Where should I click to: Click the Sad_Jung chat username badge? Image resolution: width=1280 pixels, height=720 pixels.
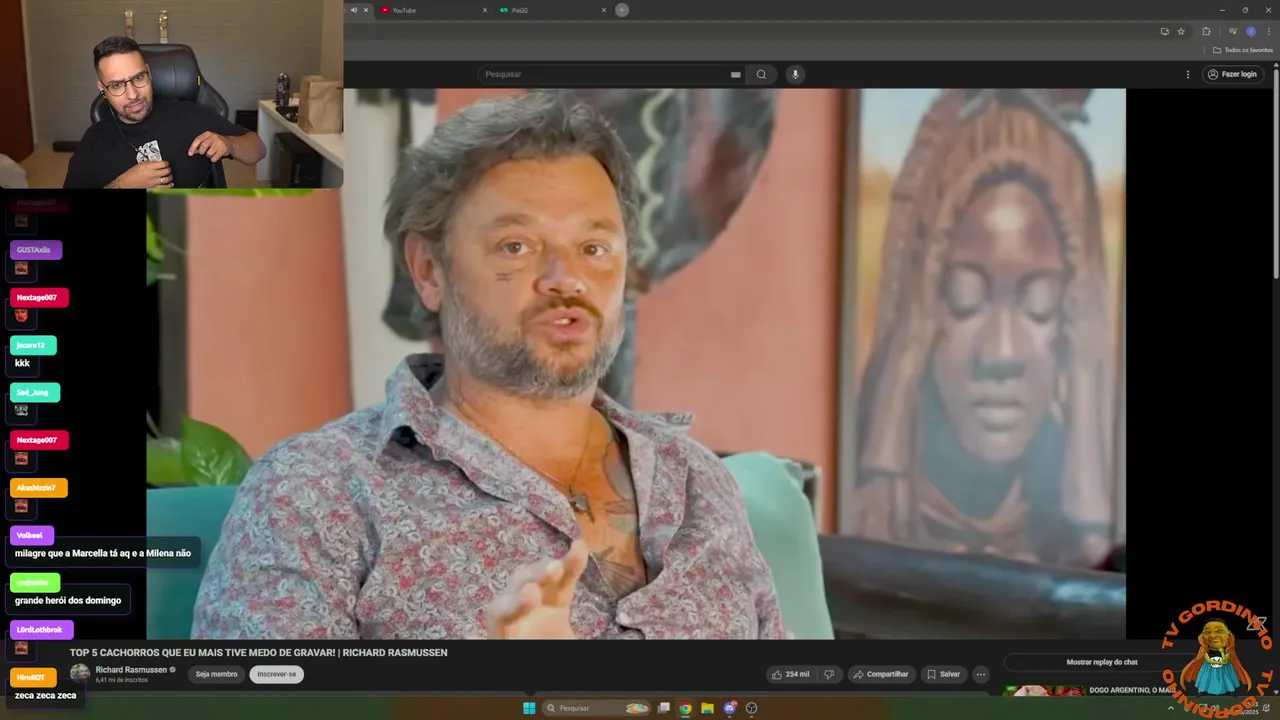34,392
